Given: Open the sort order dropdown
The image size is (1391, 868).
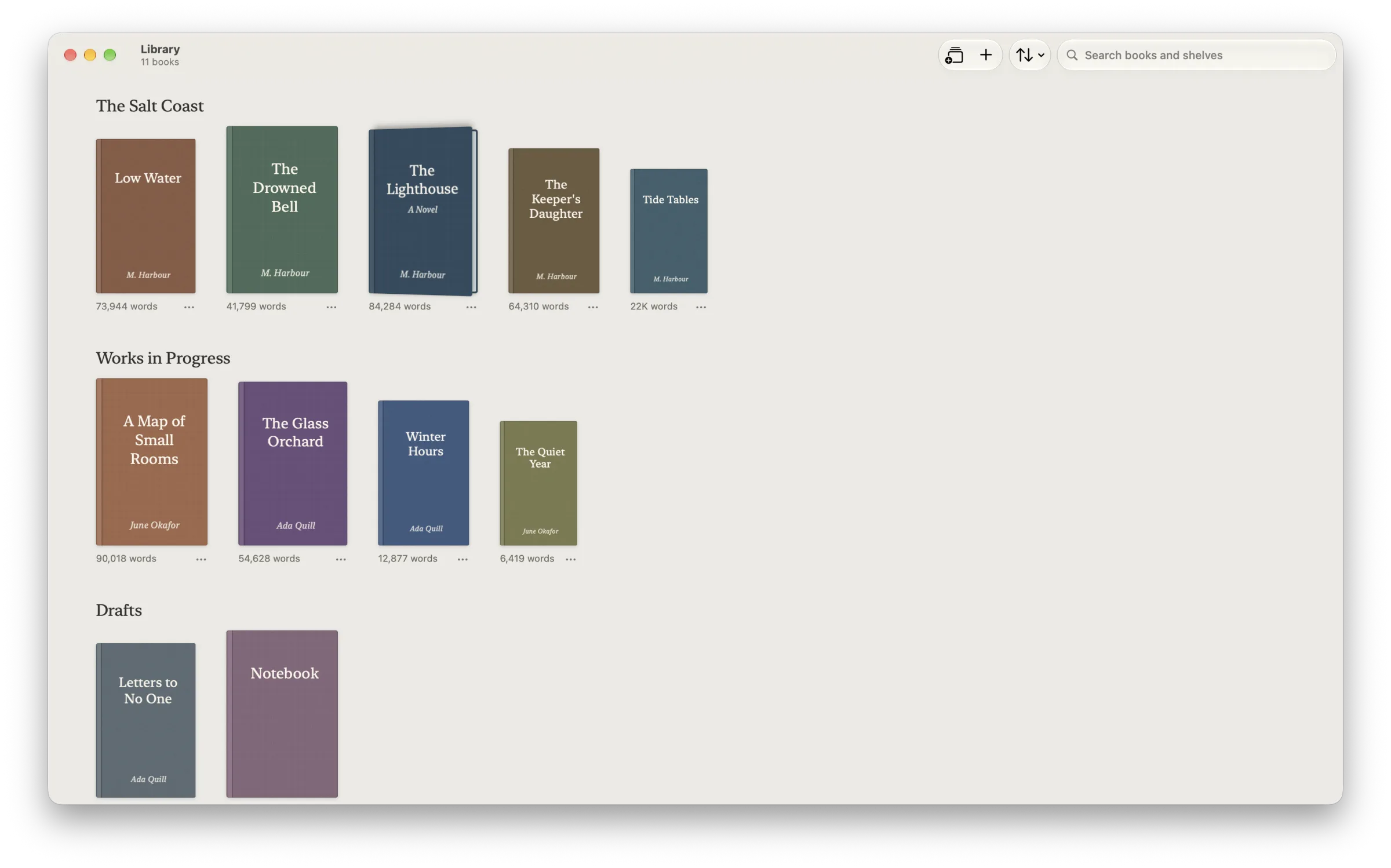Looking at the screenshot, I should 1029,55.
